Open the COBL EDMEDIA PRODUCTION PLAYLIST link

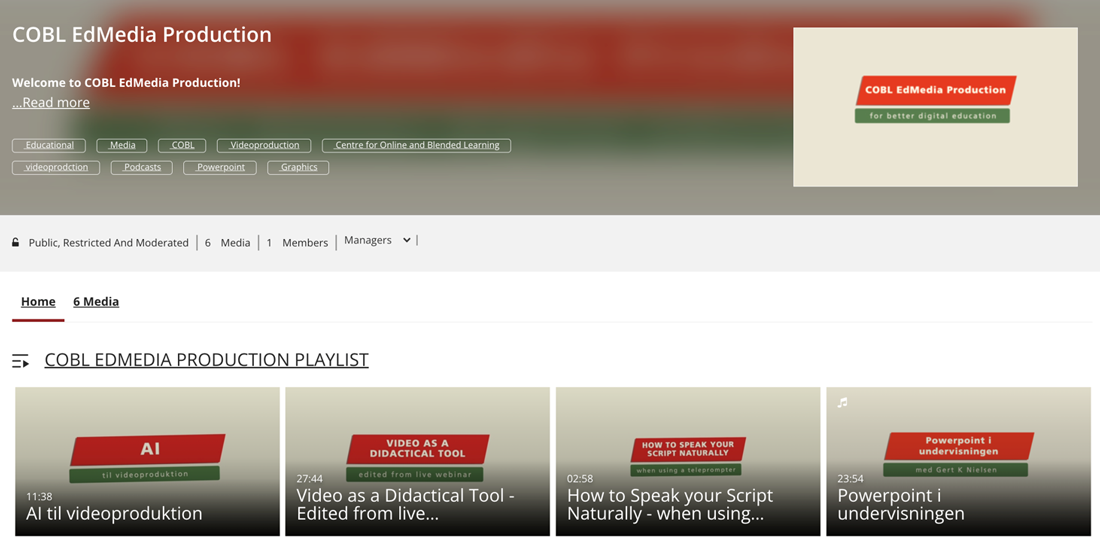coord(206,360)
